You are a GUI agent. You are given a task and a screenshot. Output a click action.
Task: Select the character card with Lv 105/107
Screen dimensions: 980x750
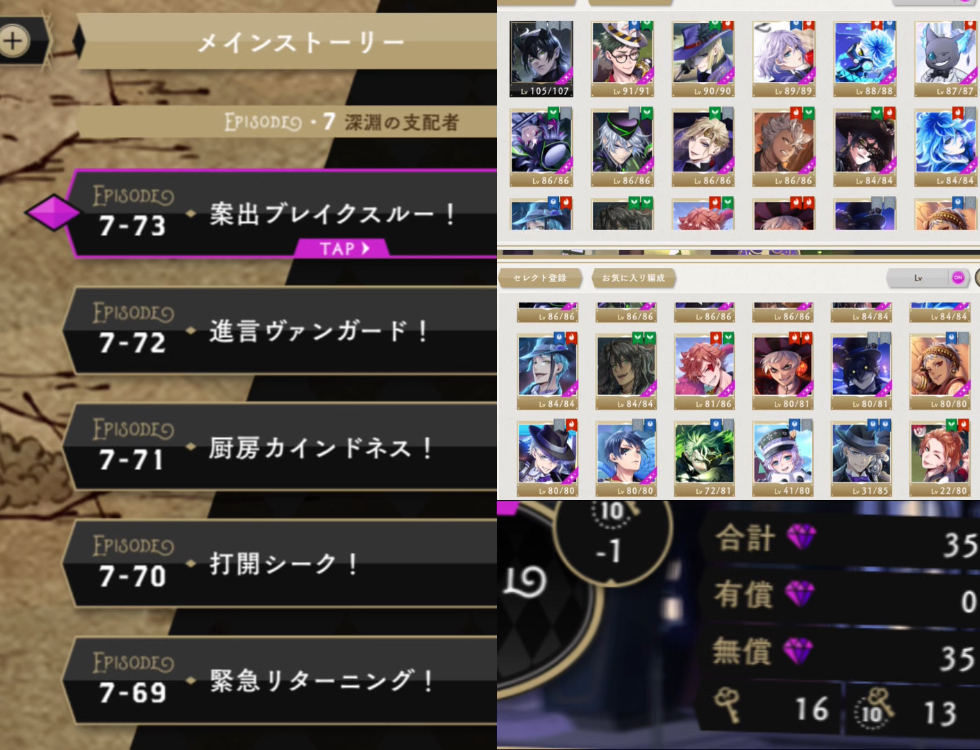click(x=541, y=59)
